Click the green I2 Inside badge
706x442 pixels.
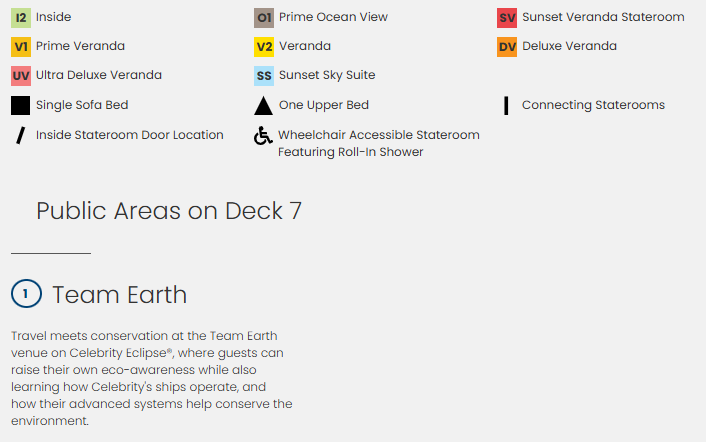21,17
